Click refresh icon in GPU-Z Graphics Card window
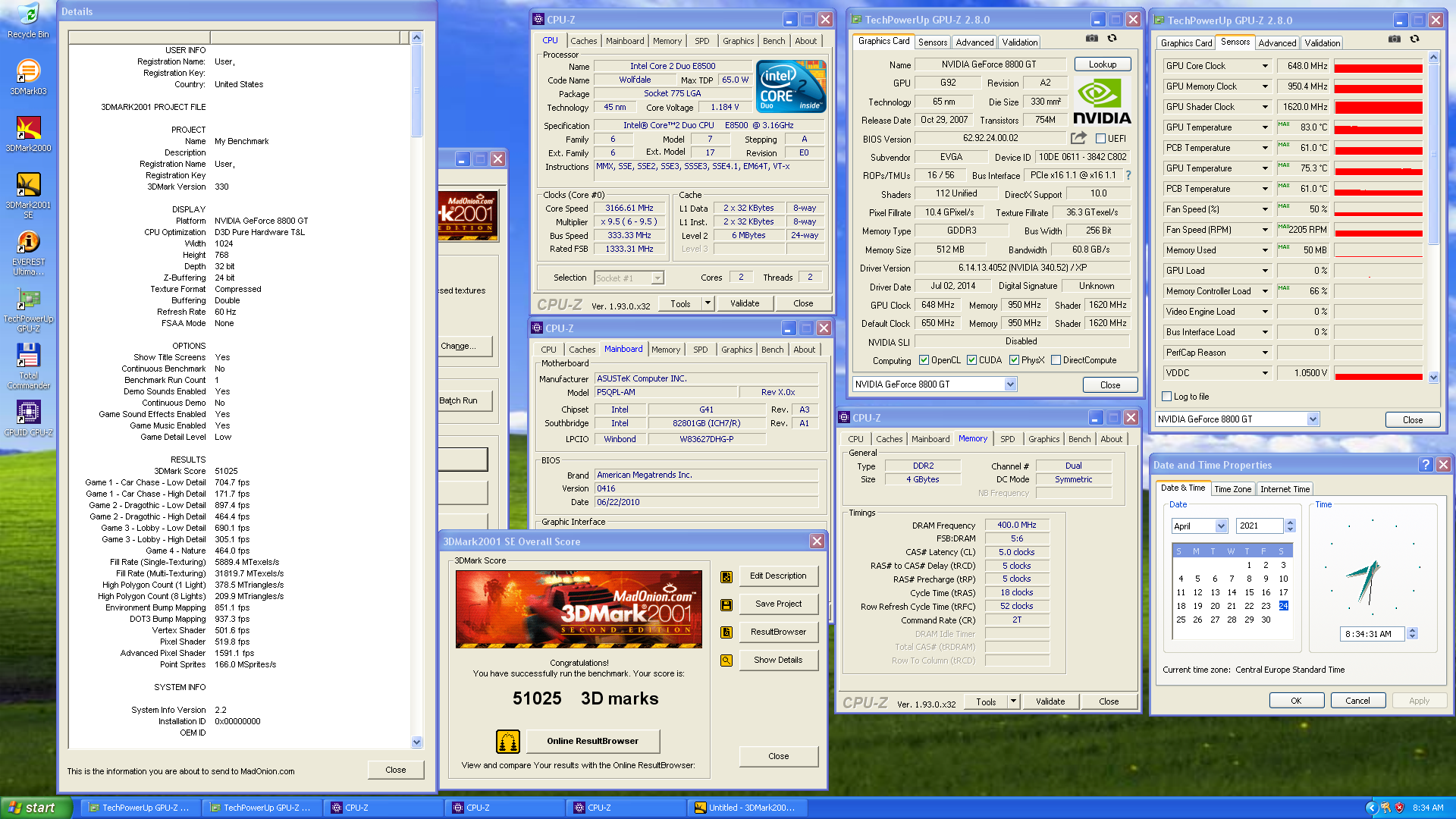This screenshot has height=819, width=1456. pos(1112,38)
